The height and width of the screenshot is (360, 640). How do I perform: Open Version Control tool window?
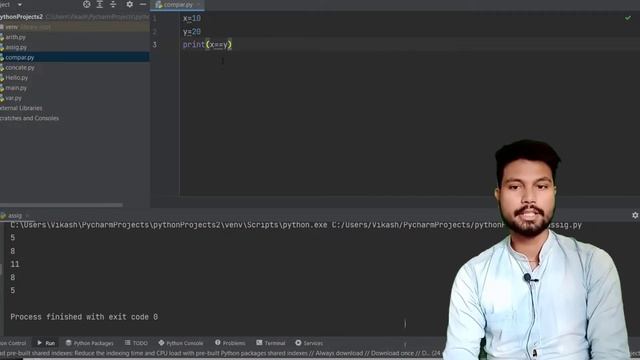(13, 343)
